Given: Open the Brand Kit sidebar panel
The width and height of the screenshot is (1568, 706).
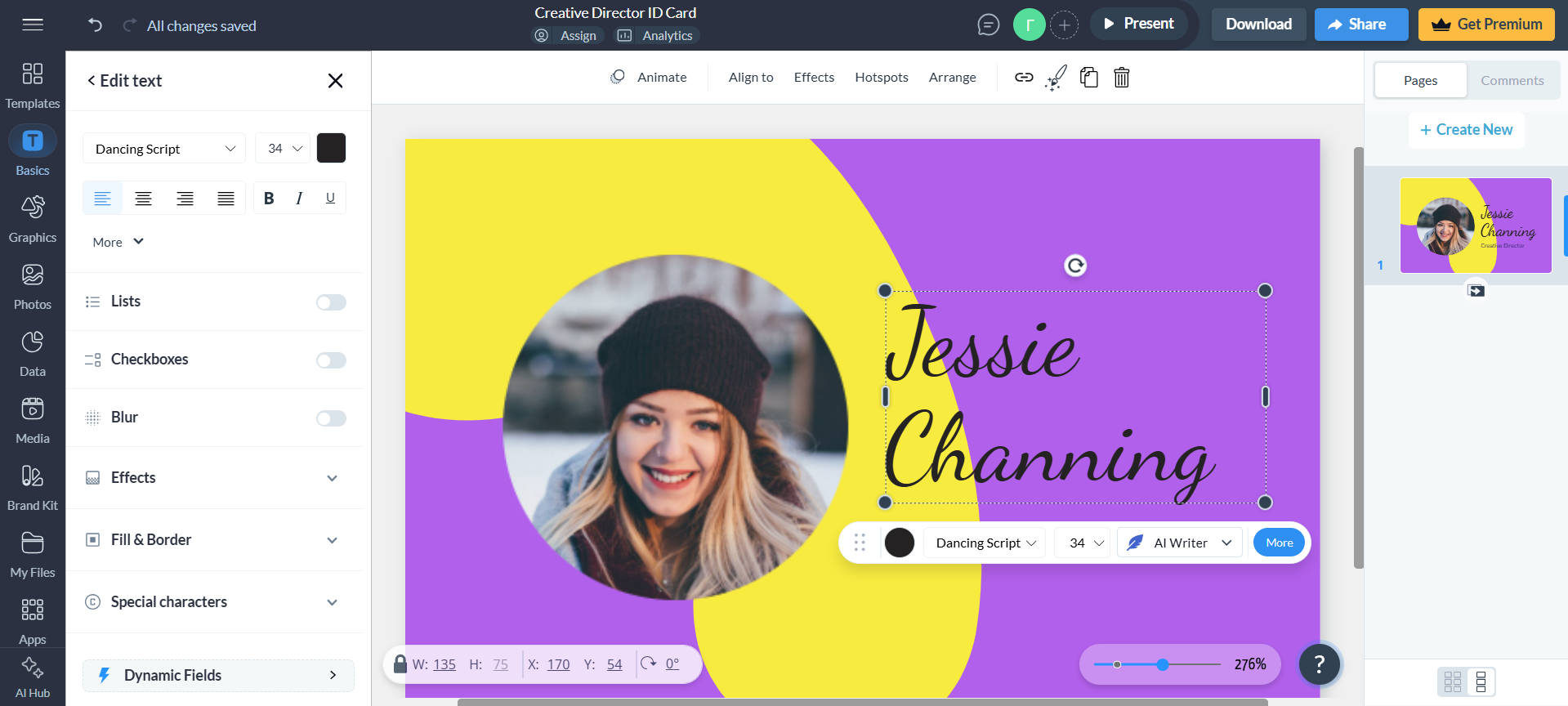Looking at the screenshot, I should click(33, 487).
